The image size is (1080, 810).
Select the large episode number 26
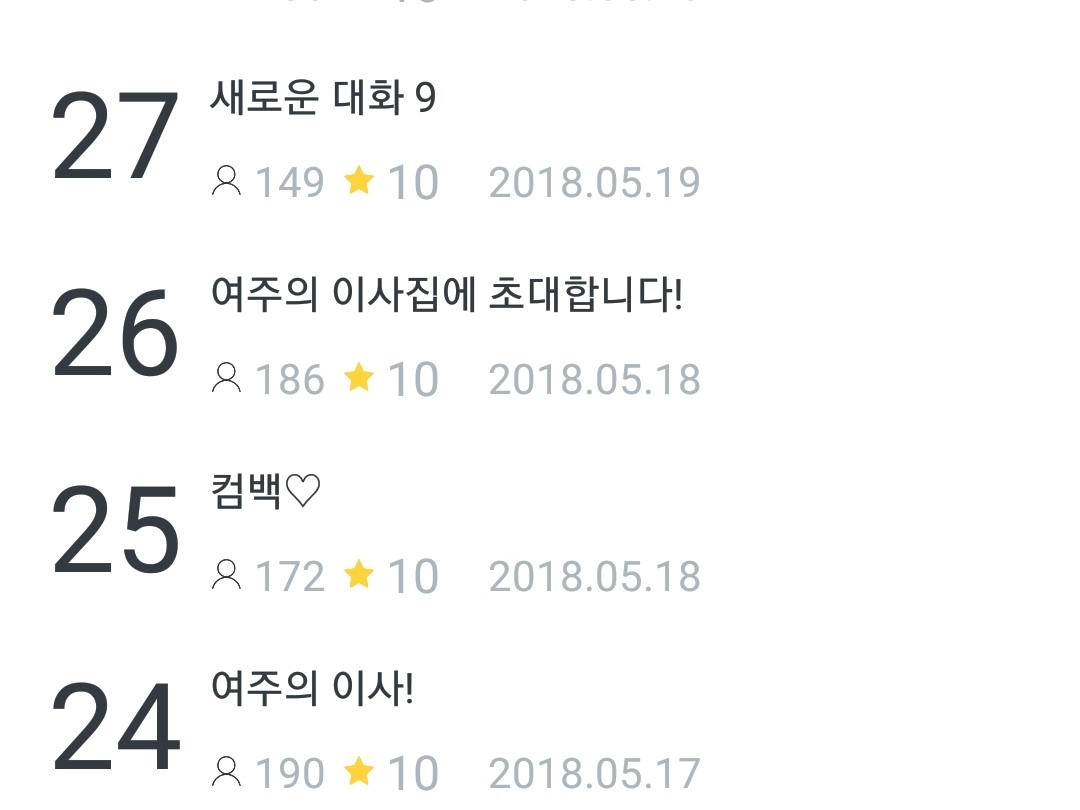click(115, 335)
